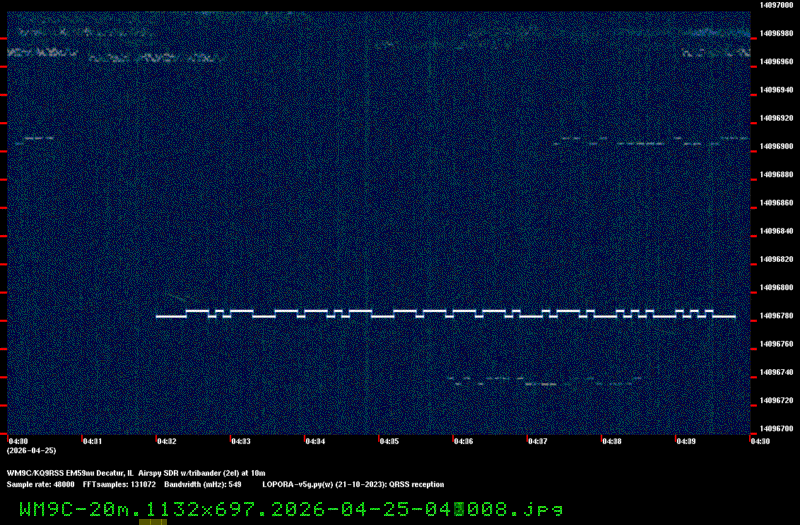The image size is (800, 525).
Task: Click the faint signal trace near 14096740
Action: 544,381
